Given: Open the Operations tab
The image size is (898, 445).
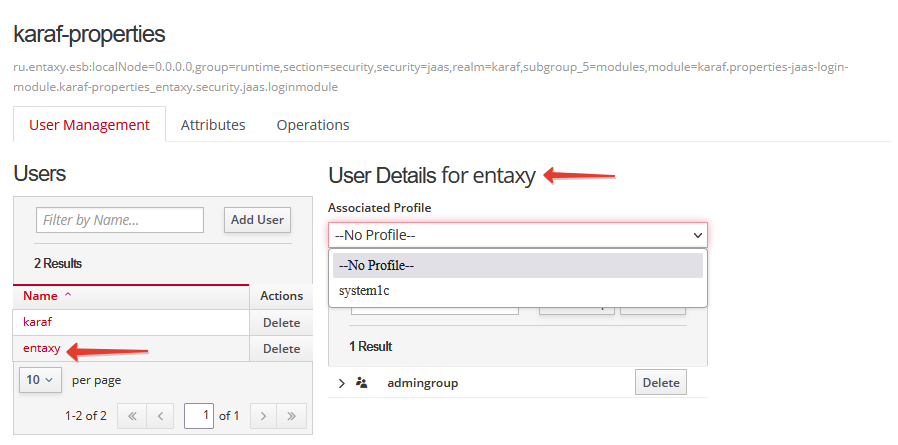Looking at the screenshot, I should (312, 125).
